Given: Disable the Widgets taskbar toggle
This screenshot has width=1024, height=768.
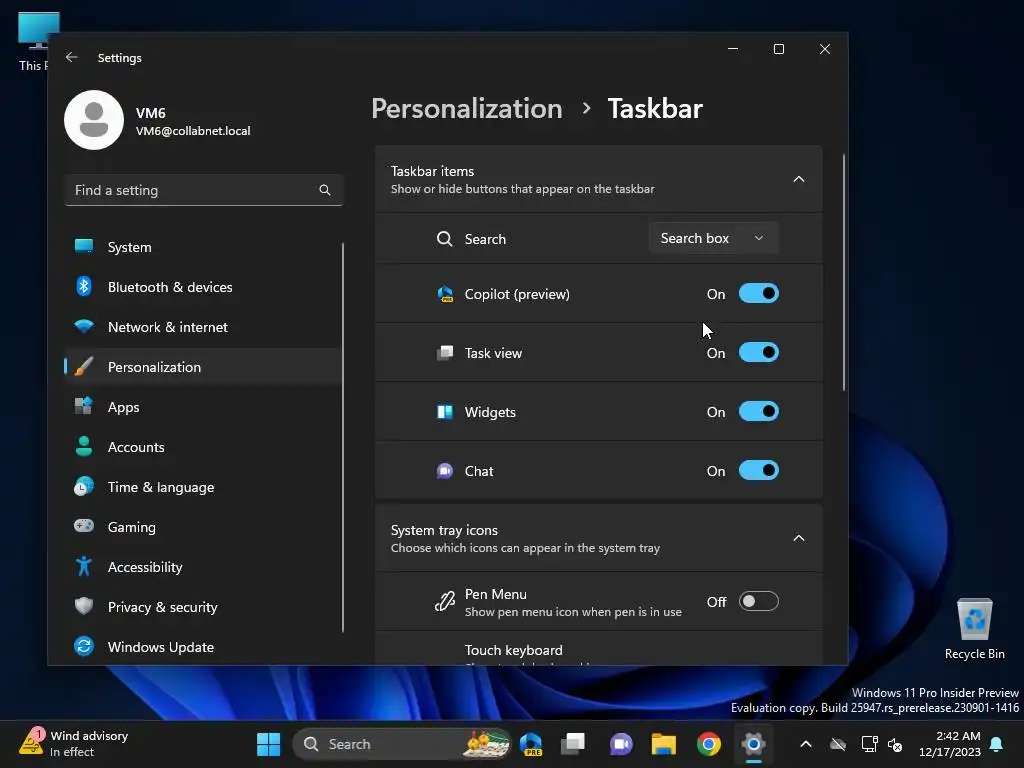Looking at the screenshot, I should (x=759, y=412).
